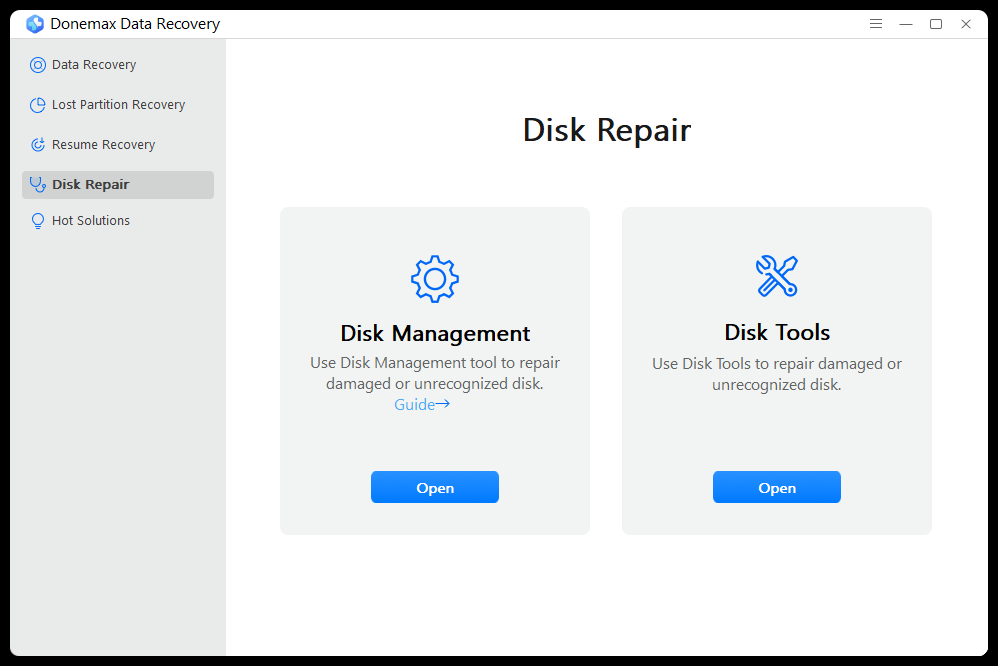Screen dimensions: 998x666
Task: Minimize the Donemax window
Action: tap(906, 24)
